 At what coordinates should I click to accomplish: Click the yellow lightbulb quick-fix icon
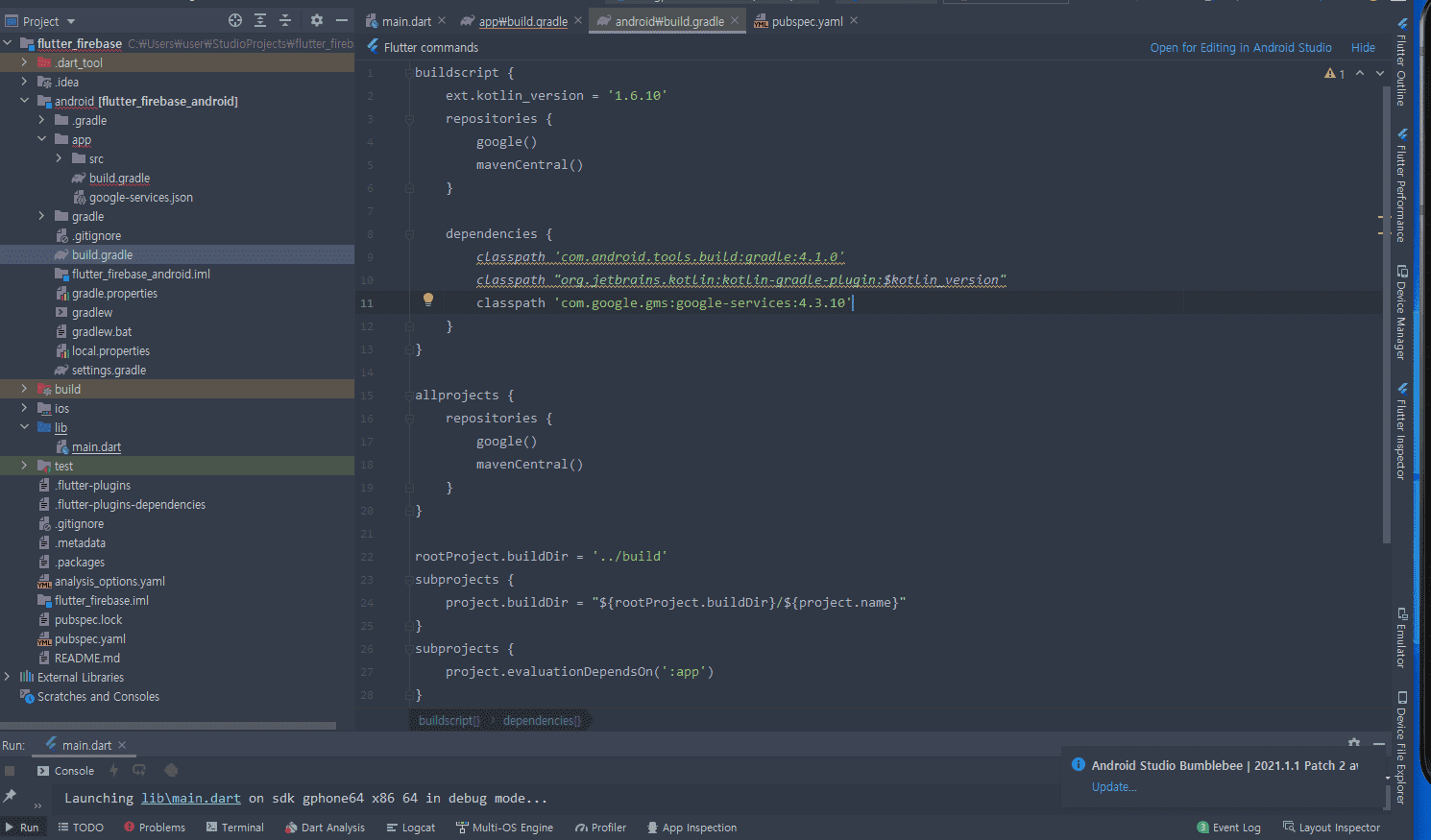pyautogui.click(x=428, y=300)
